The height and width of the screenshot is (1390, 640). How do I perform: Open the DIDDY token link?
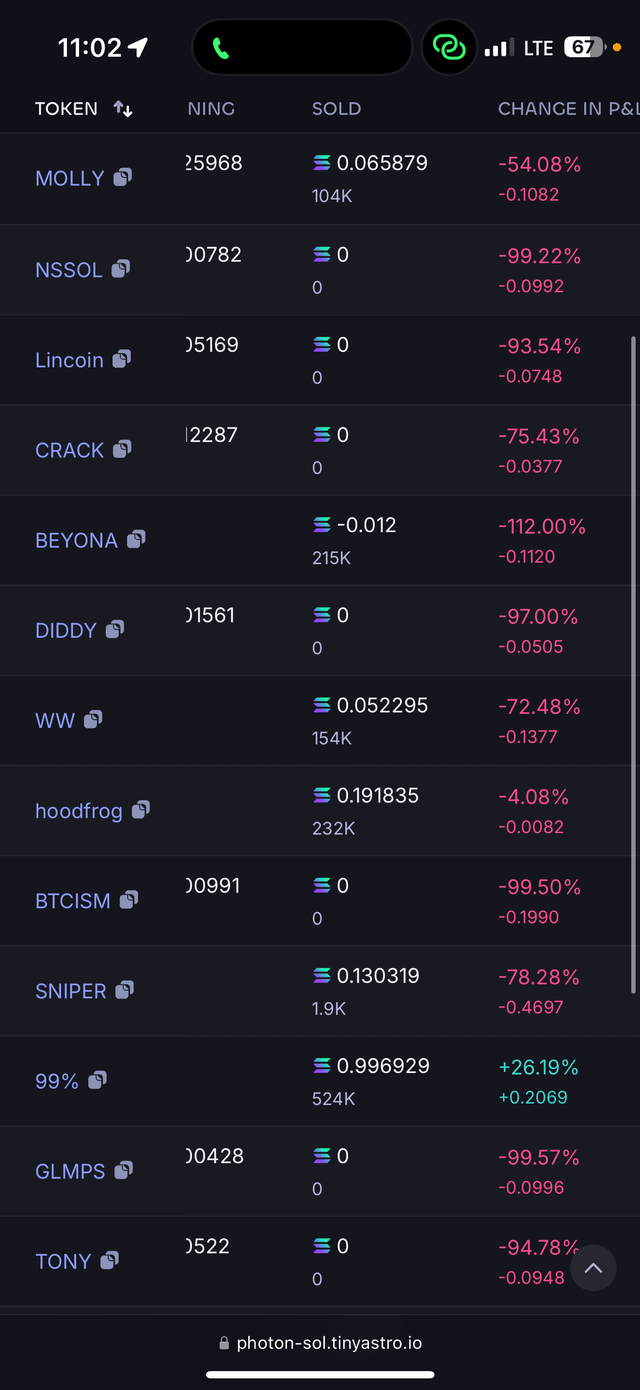click(x=66, y=630)
